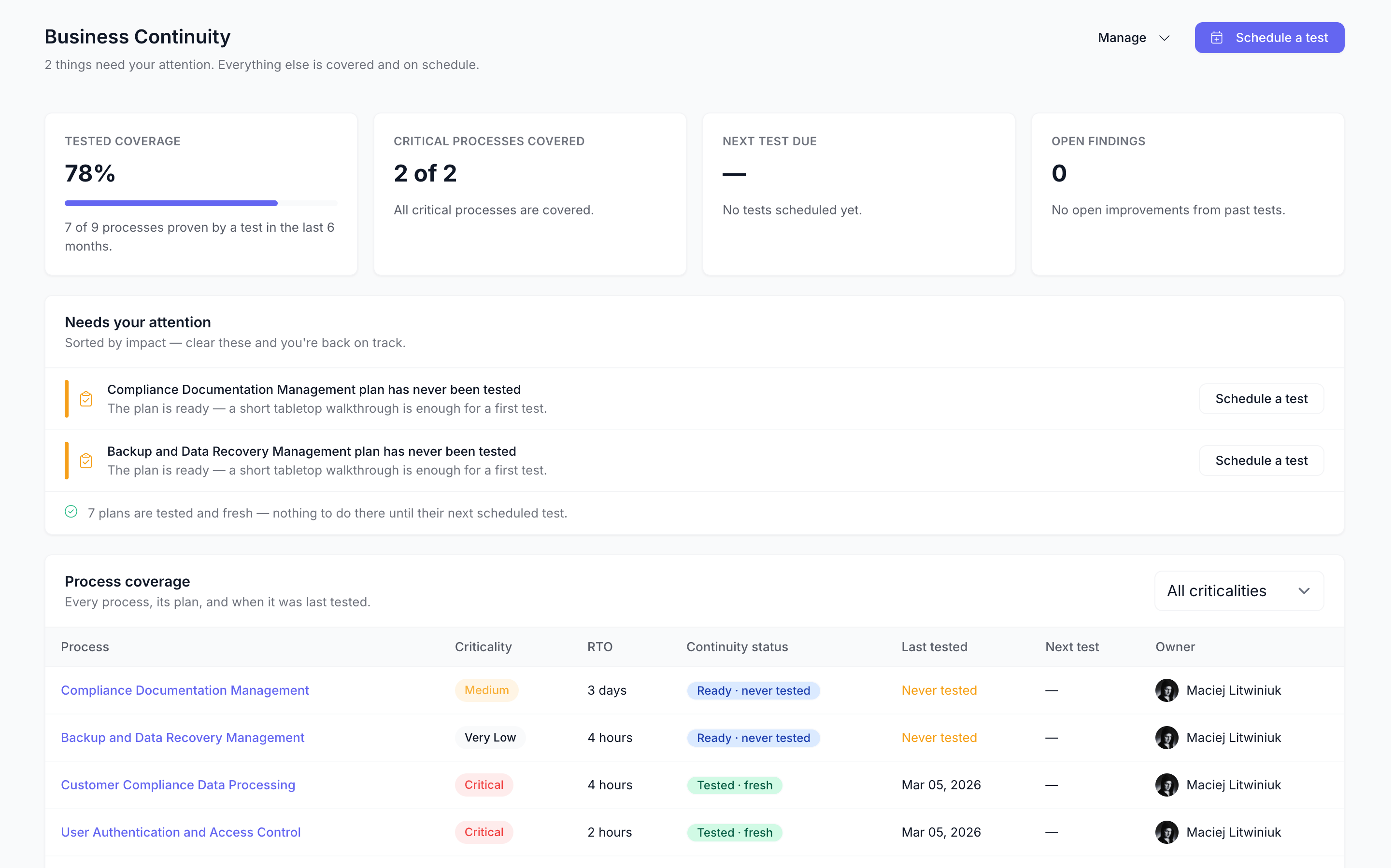Click the Tested Coverage progress bar
Screen dimensions: 1394x868
[x=201, y=203]
